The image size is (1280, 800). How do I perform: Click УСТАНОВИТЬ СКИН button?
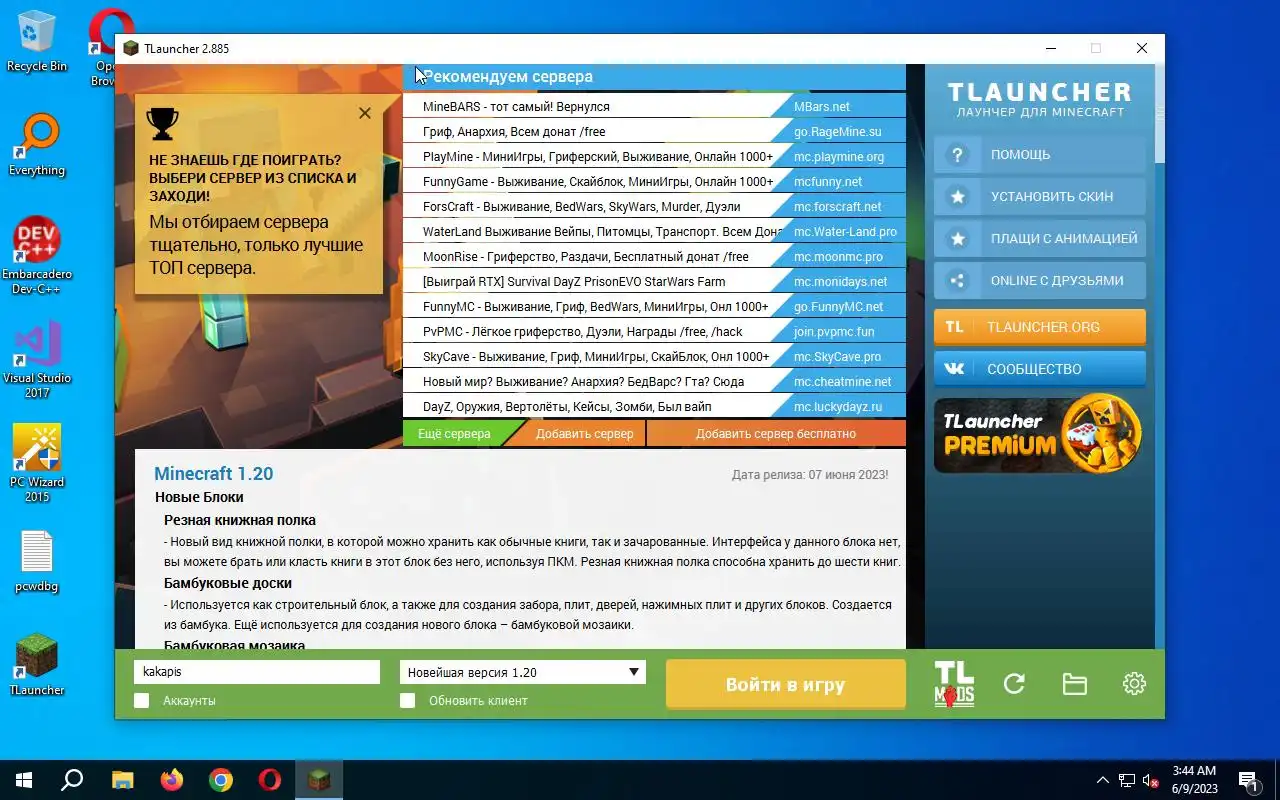click(x=1040, y=197)
